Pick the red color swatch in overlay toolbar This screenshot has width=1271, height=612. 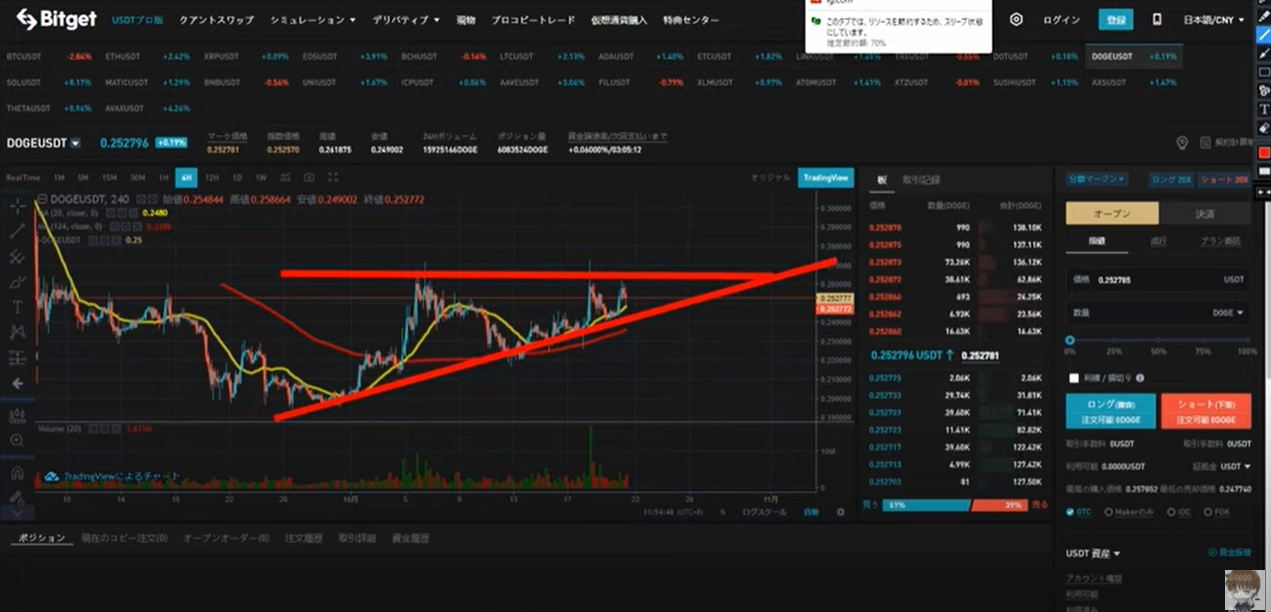point(1263,152)
